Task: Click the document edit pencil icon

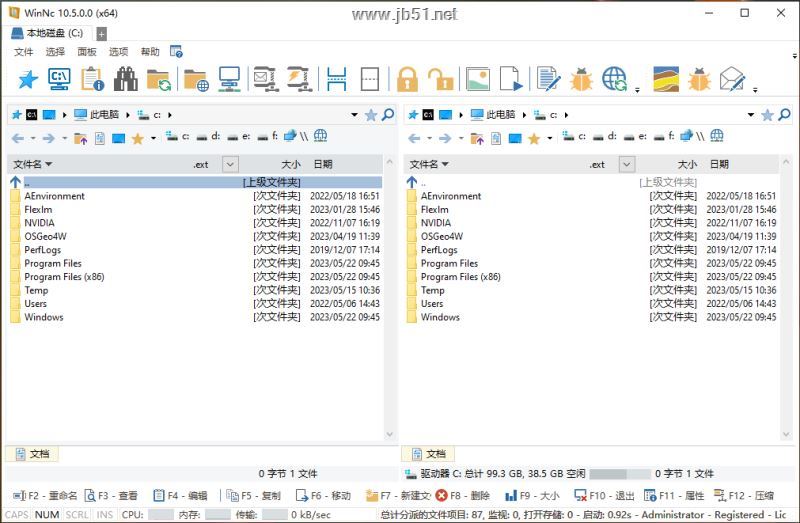Action: tap(548, 79)
